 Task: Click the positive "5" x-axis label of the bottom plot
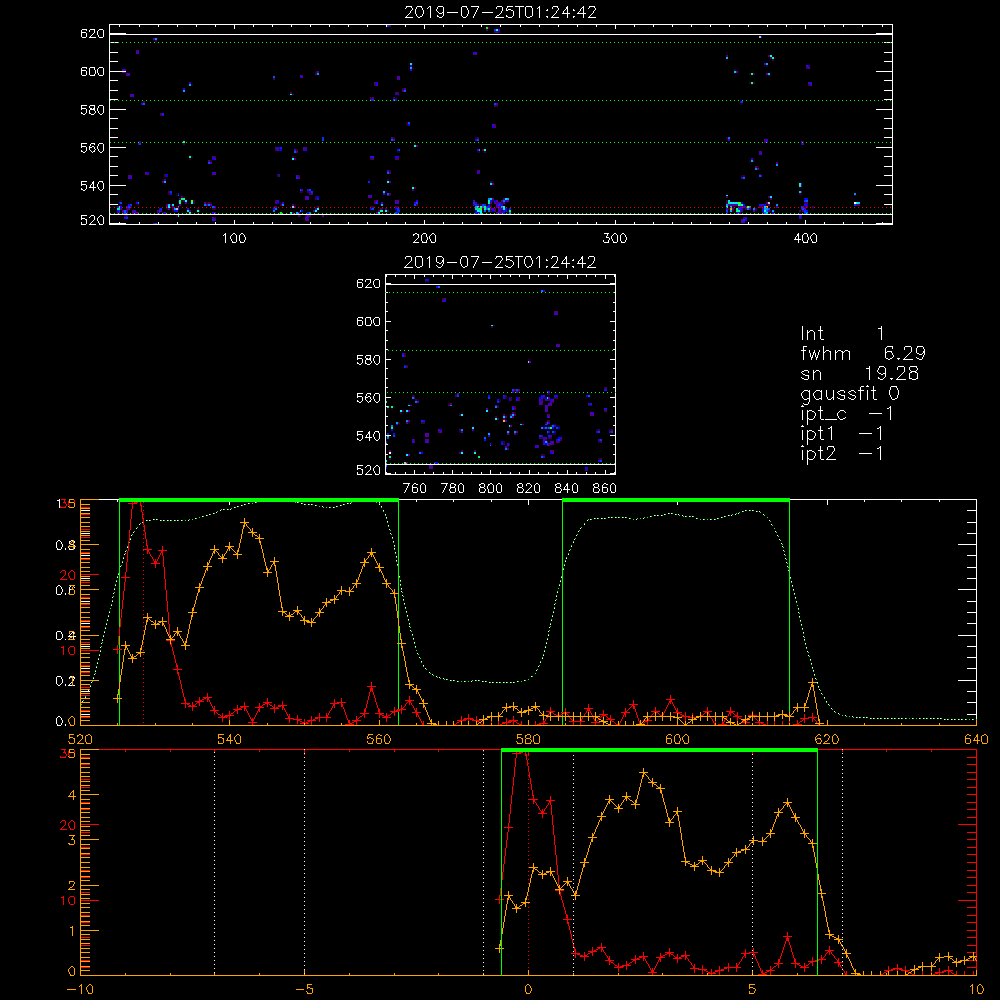(753, 989)
